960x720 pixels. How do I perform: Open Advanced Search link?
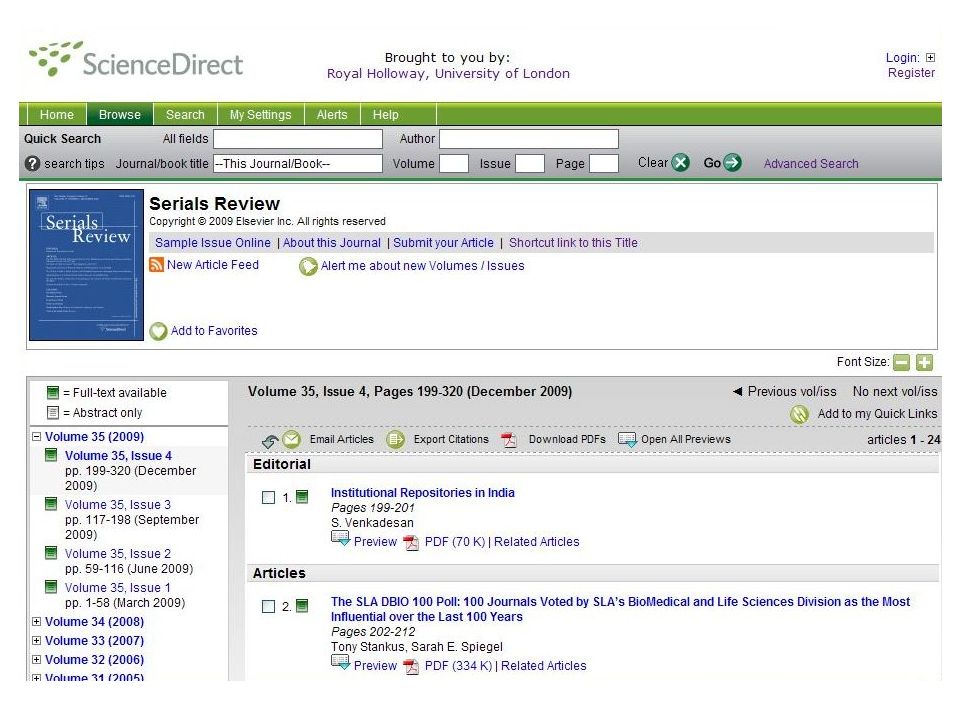click(811, 163)
